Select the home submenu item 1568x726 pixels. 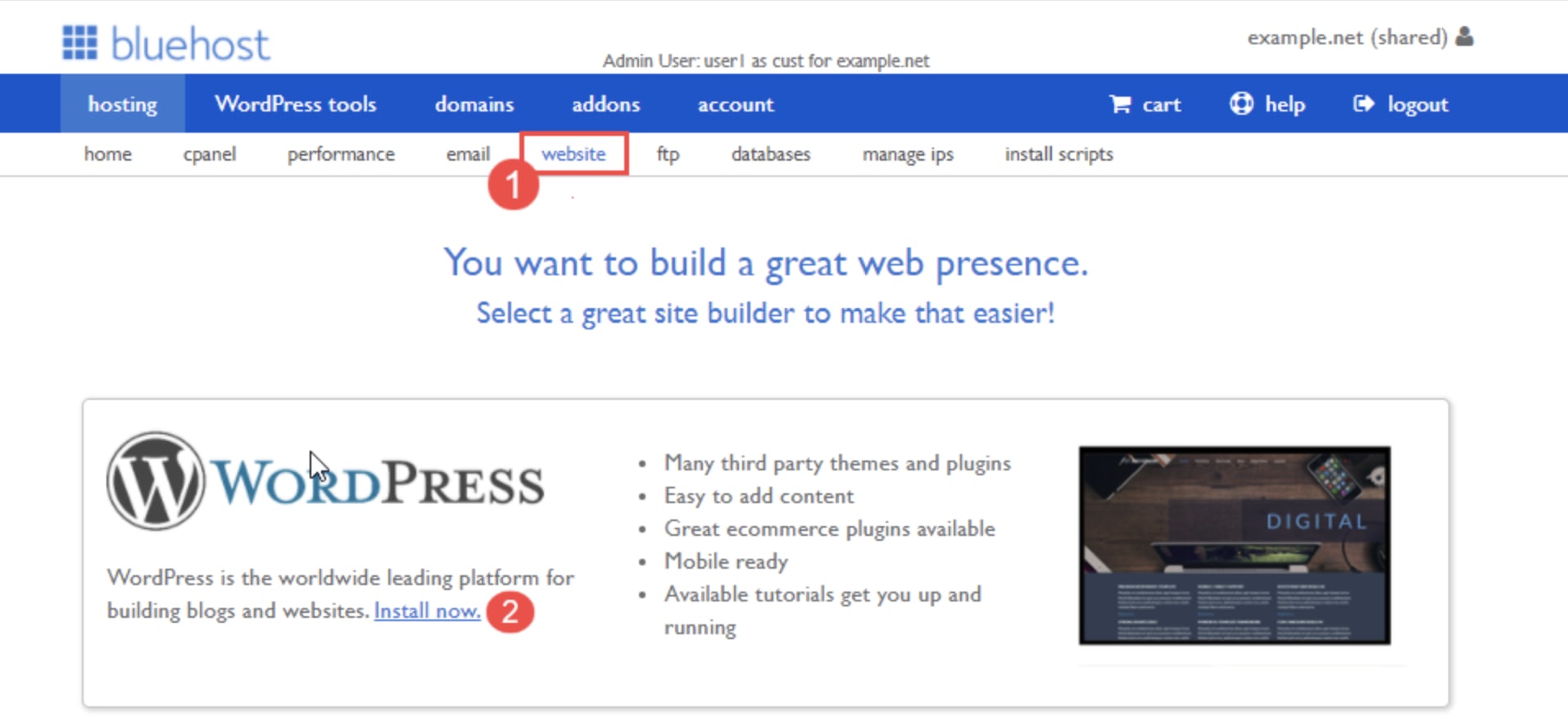pyautogui.click(x=107, y=154)
